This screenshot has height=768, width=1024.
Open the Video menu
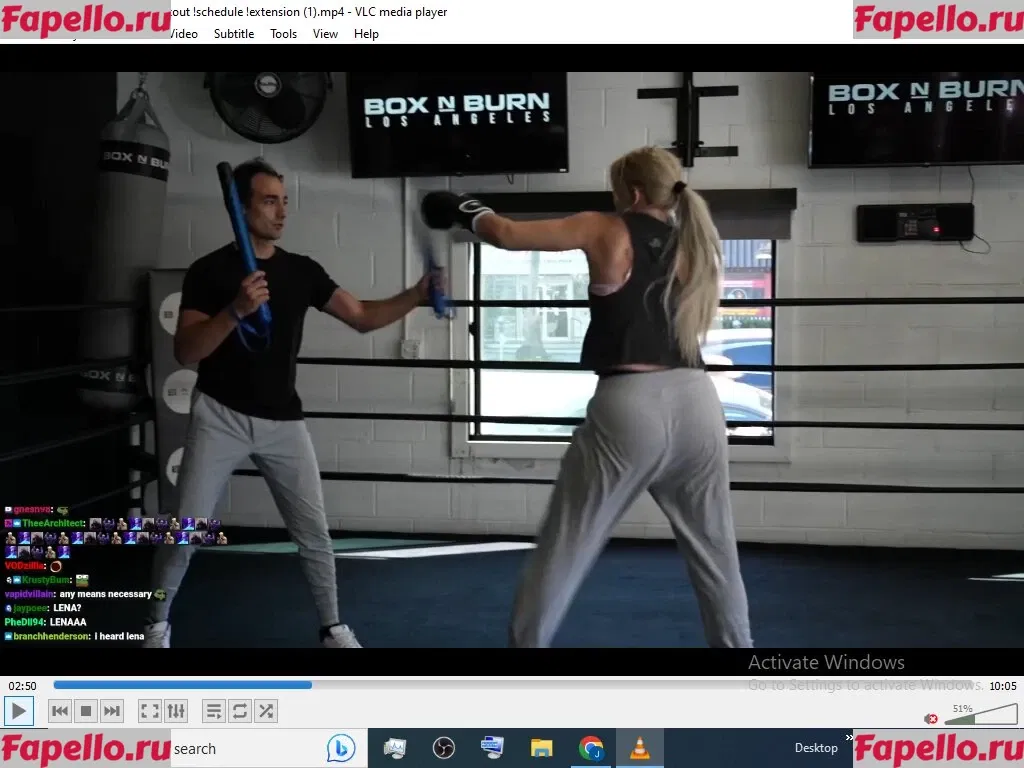(184, 34)
